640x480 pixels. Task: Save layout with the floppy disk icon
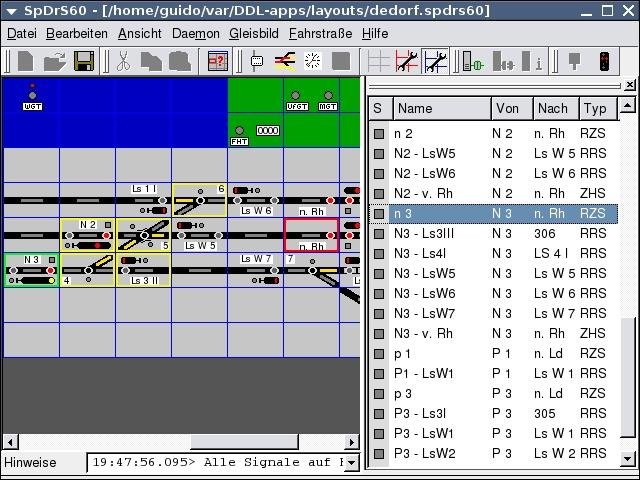point(84,62)
